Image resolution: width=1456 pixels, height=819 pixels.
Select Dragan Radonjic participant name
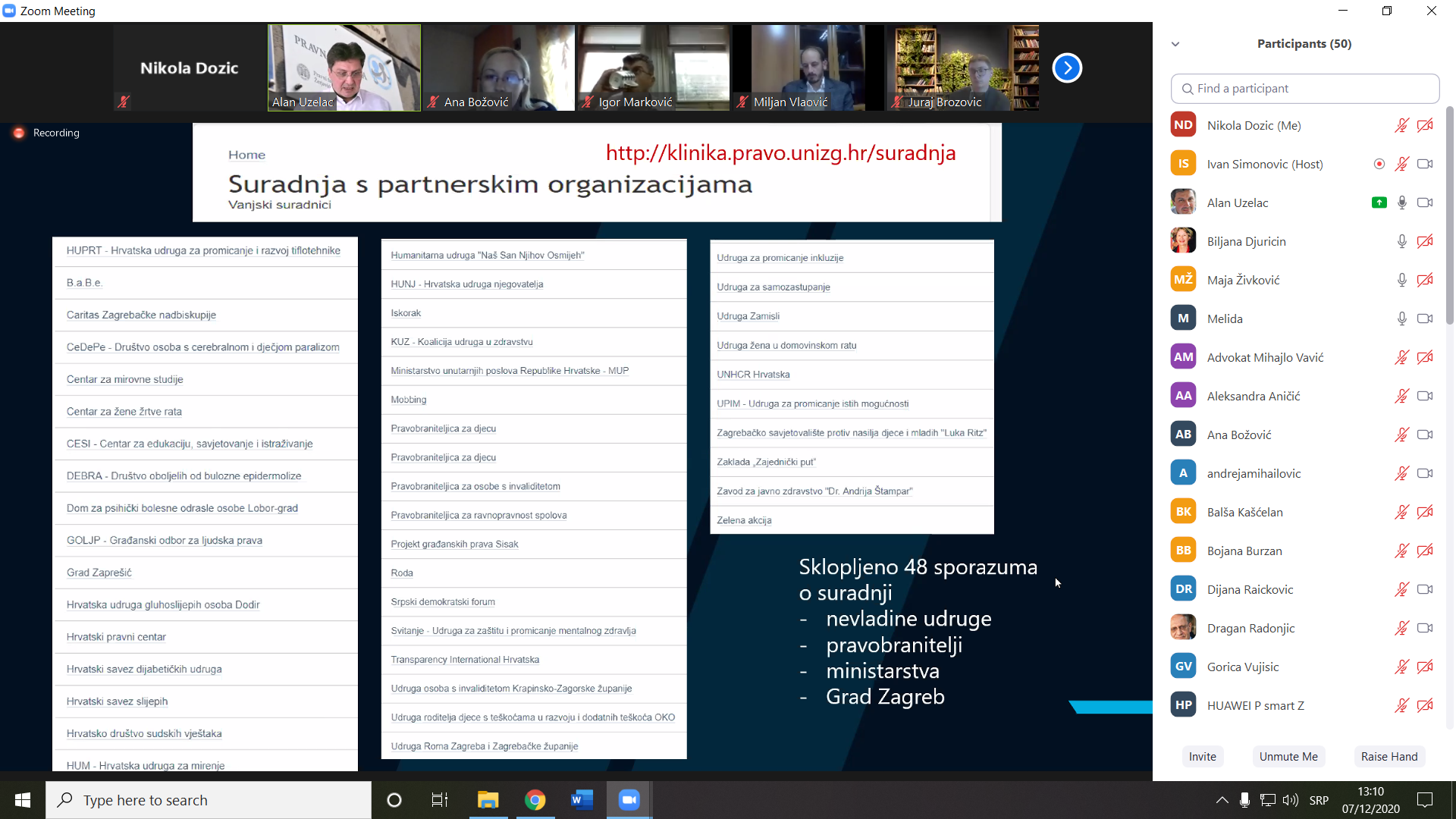1250,628
